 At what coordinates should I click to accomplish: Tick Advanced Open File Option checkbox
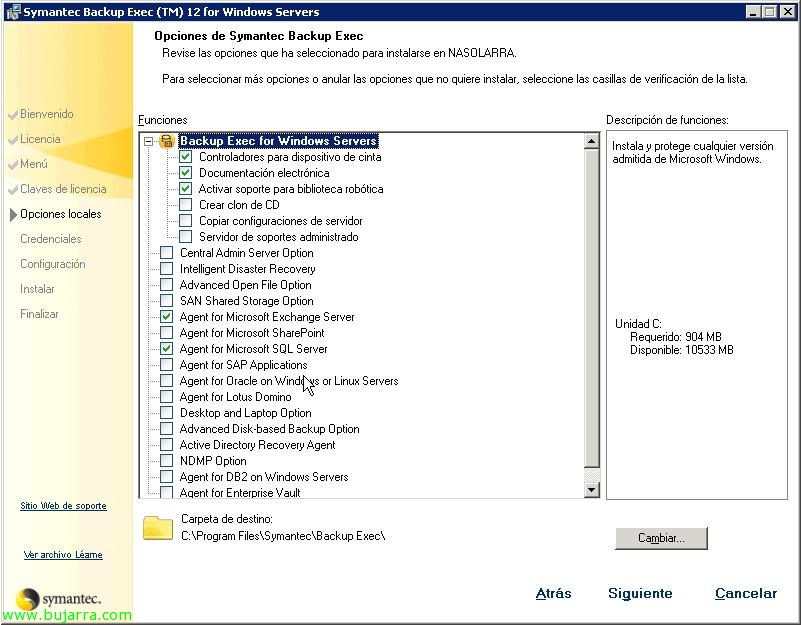pos(167,285)
